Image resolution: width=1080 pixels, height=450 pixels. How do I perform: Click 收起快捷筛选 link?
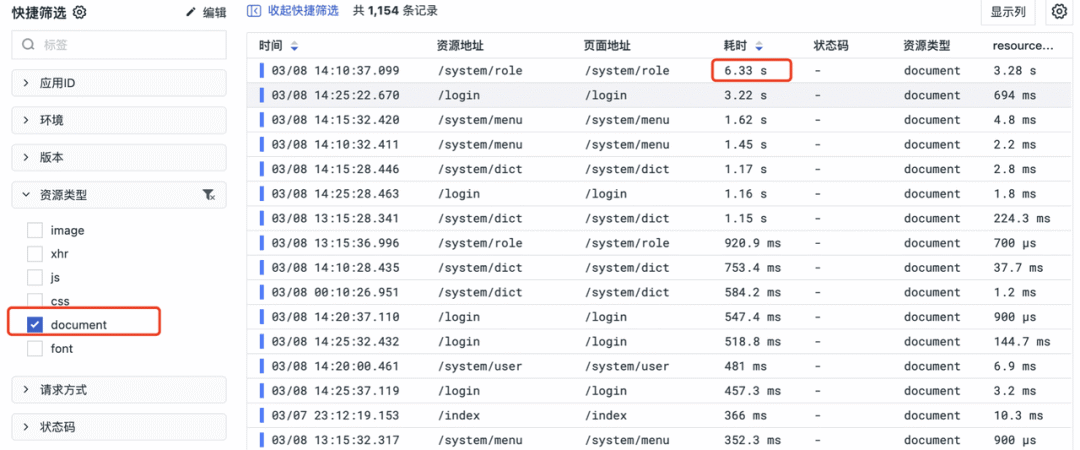(x=304, y=11)
